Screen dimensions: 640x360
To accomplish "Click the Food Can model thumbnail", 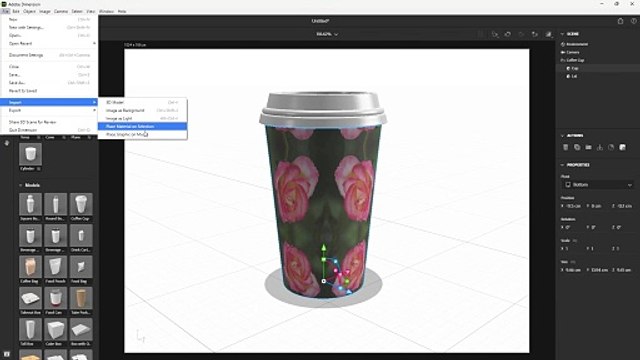I will (x=56, y=298).
